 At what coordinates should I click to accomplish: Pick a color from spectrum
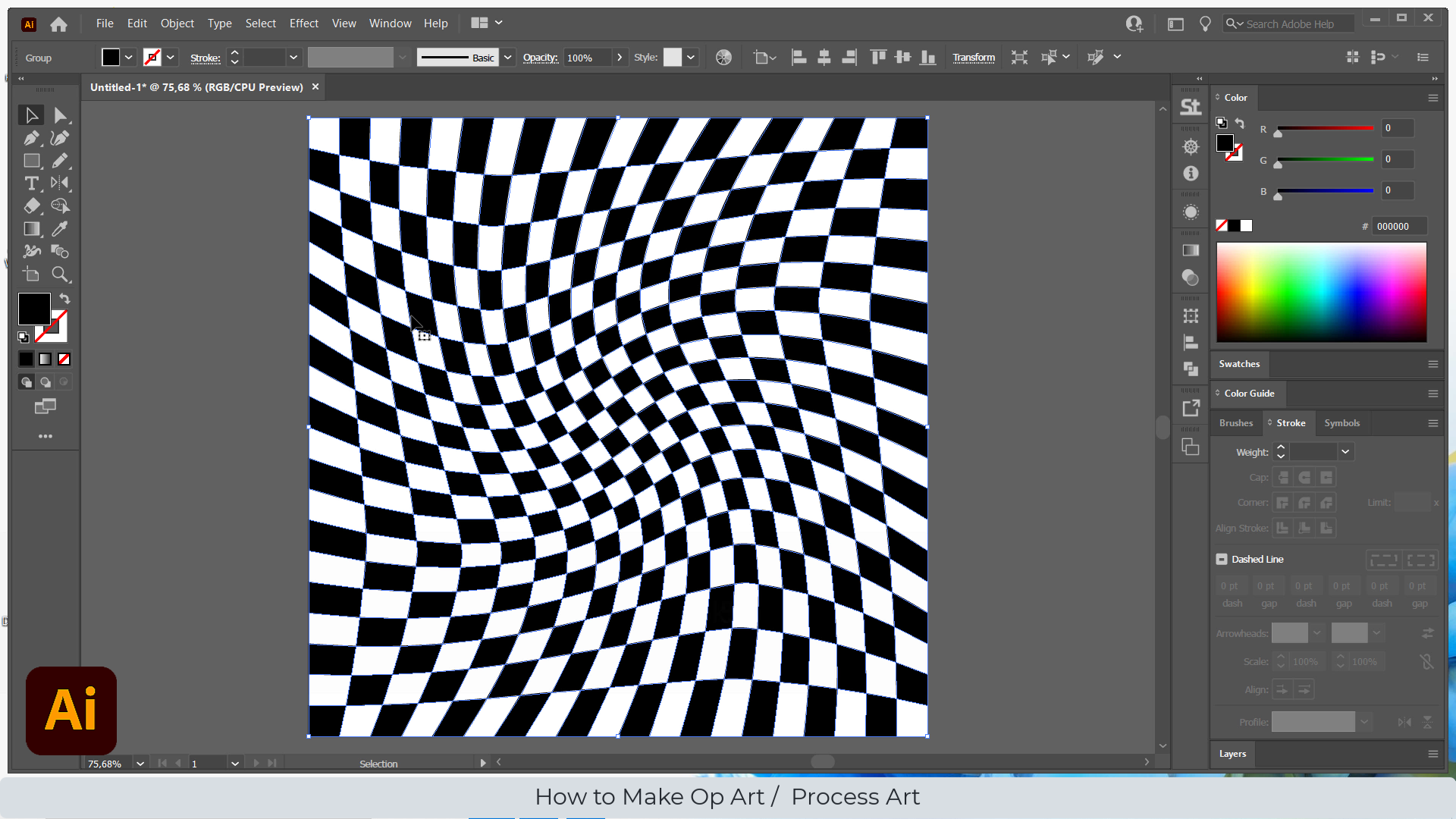pos(1321,292)
